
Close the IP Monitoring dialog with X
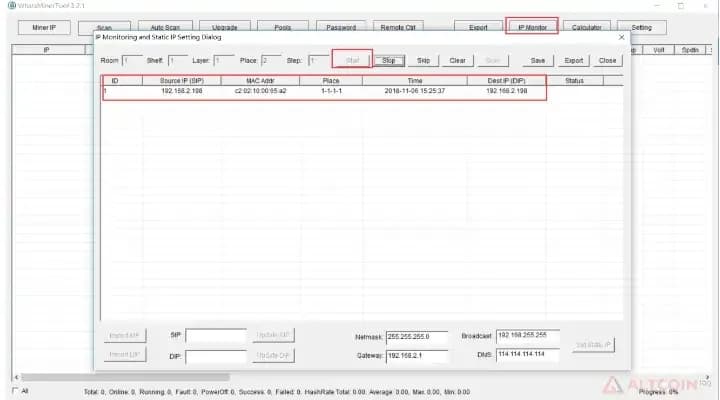pyautogui.click(x=621, y=37)
